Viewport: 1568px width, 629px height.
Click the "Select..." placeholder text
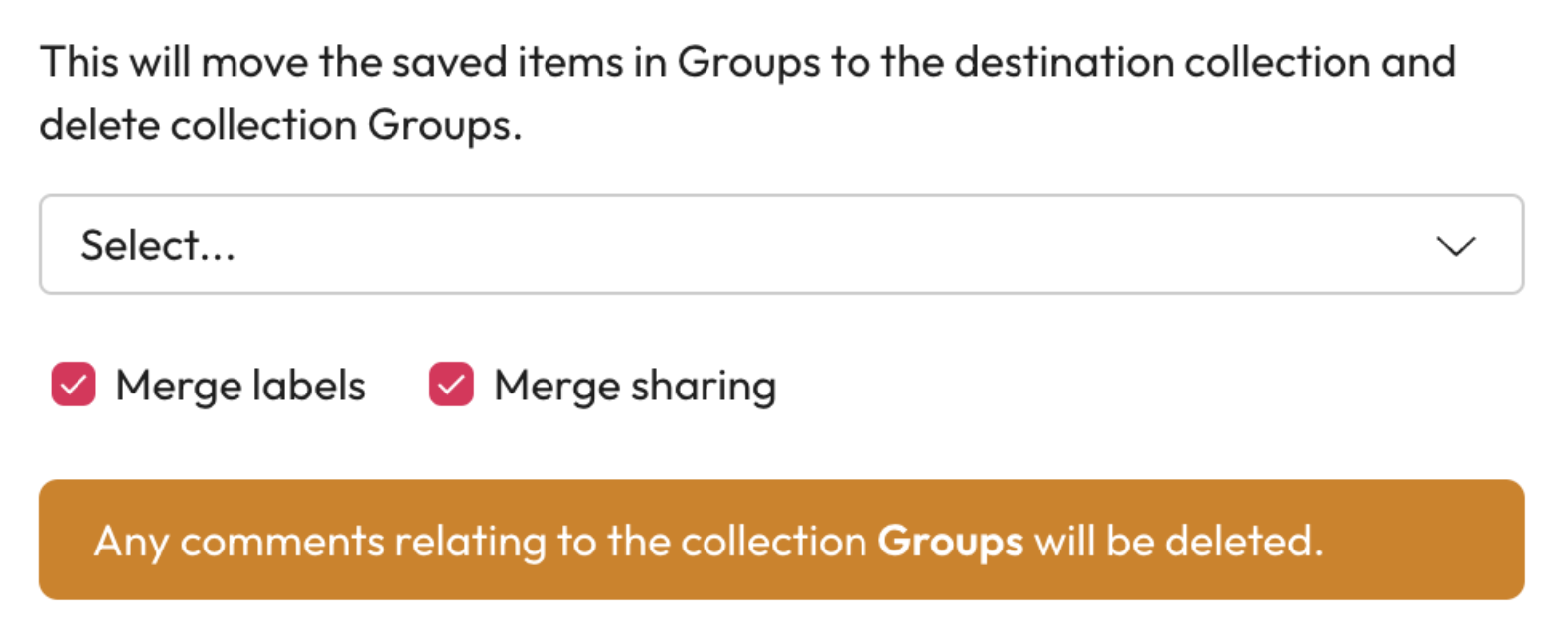(x=158, y=245)
